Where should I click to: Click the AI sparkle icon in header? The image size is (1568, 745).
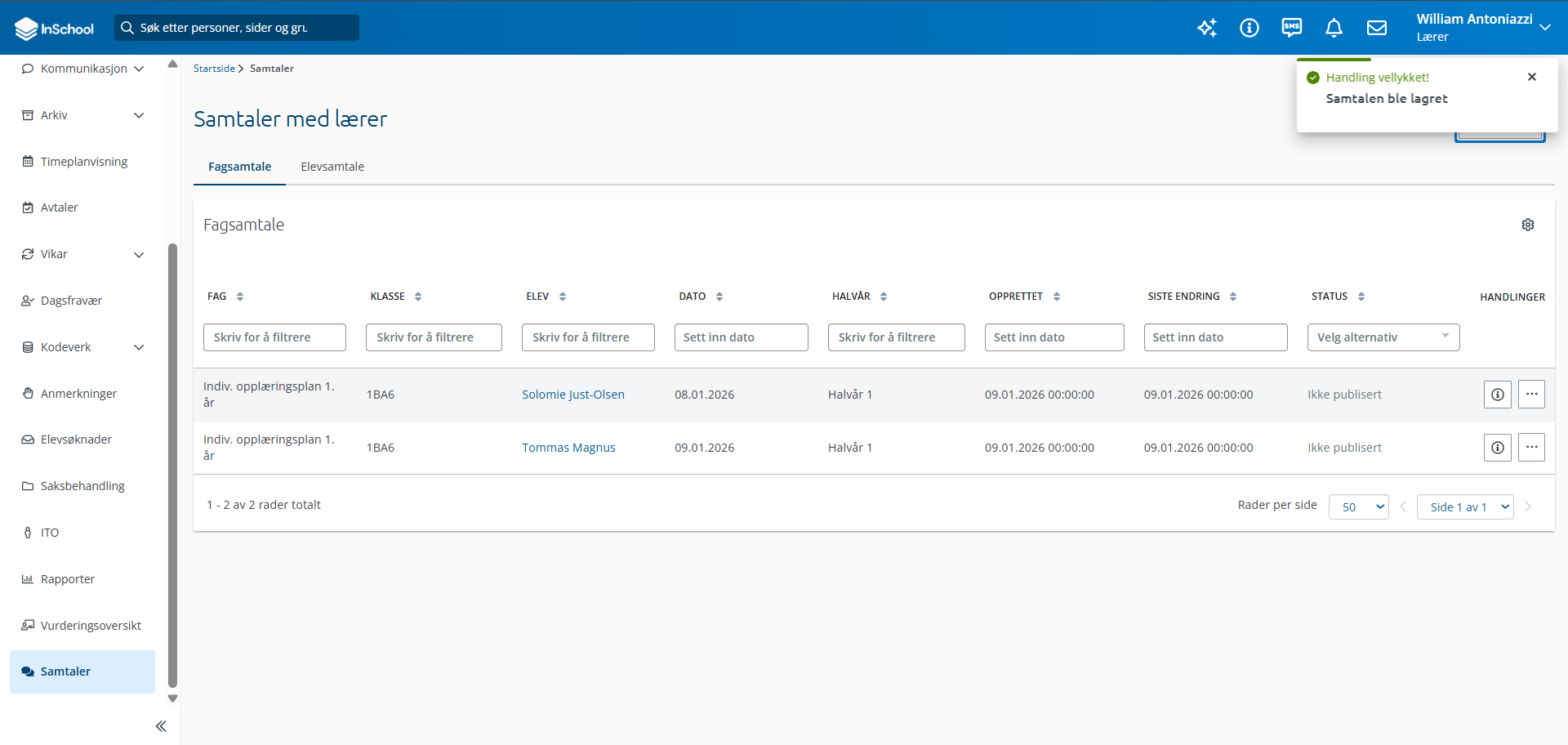(x=1207, y=28)
